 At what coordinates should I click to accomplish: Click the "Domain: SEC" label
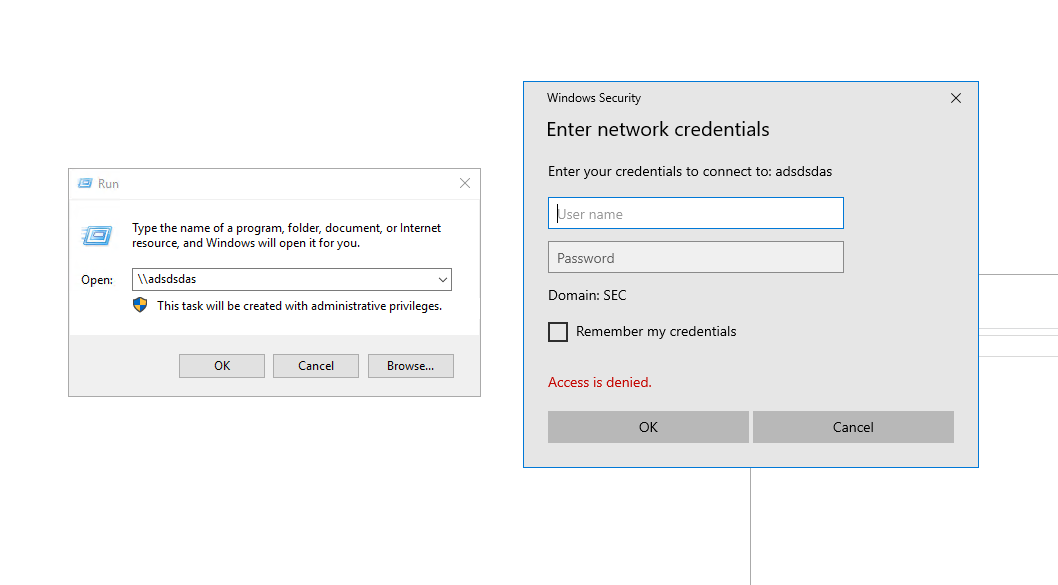click(587, 296)
